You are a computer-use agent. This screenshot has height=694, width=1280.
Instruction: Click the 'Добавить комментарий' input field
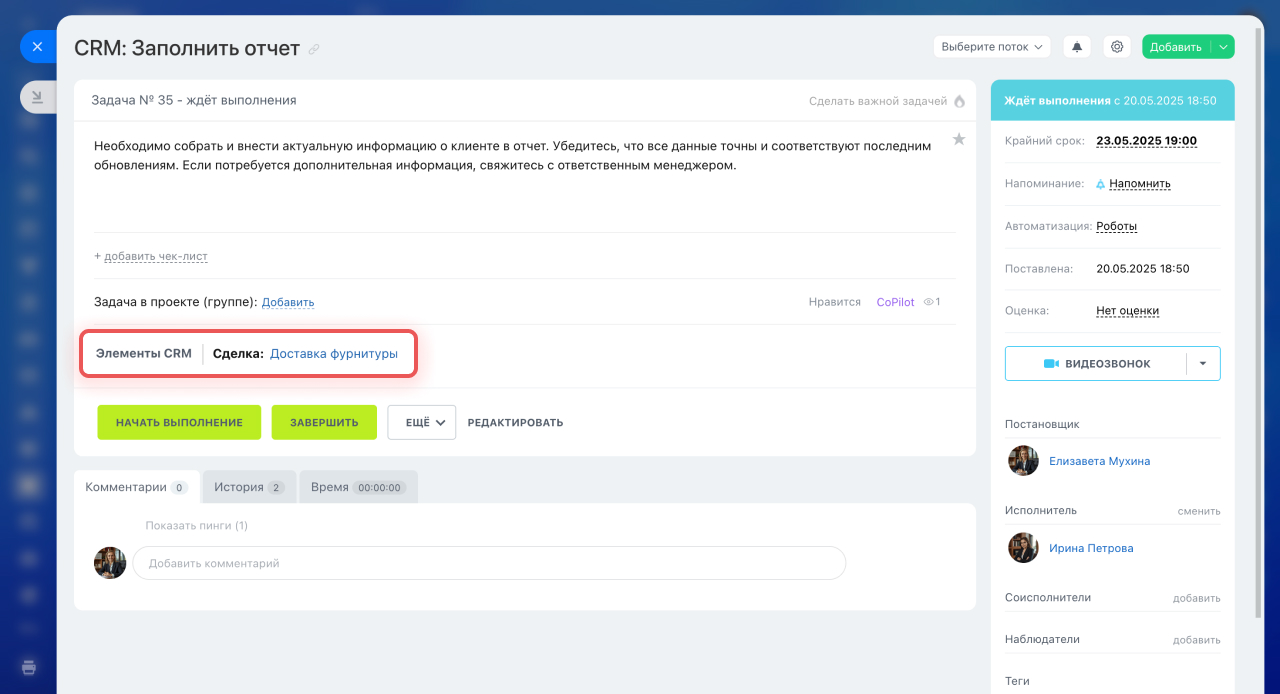489,563
